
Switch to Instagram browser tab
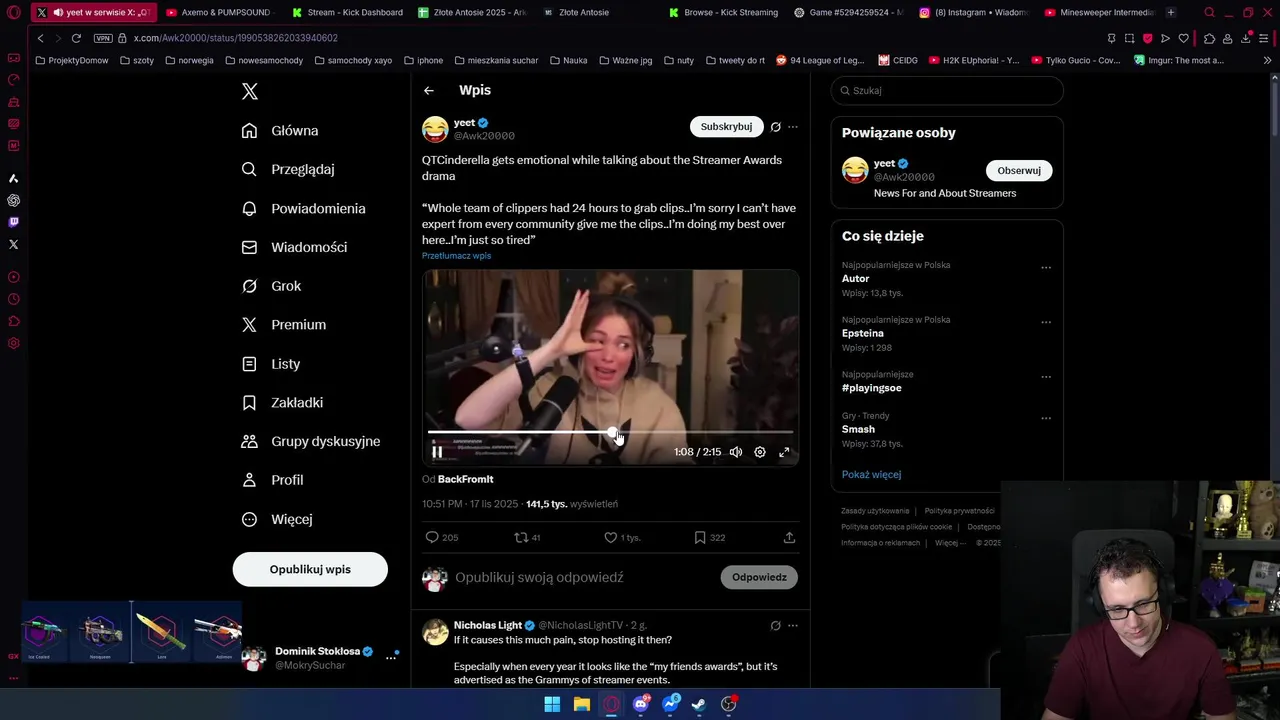973,12
